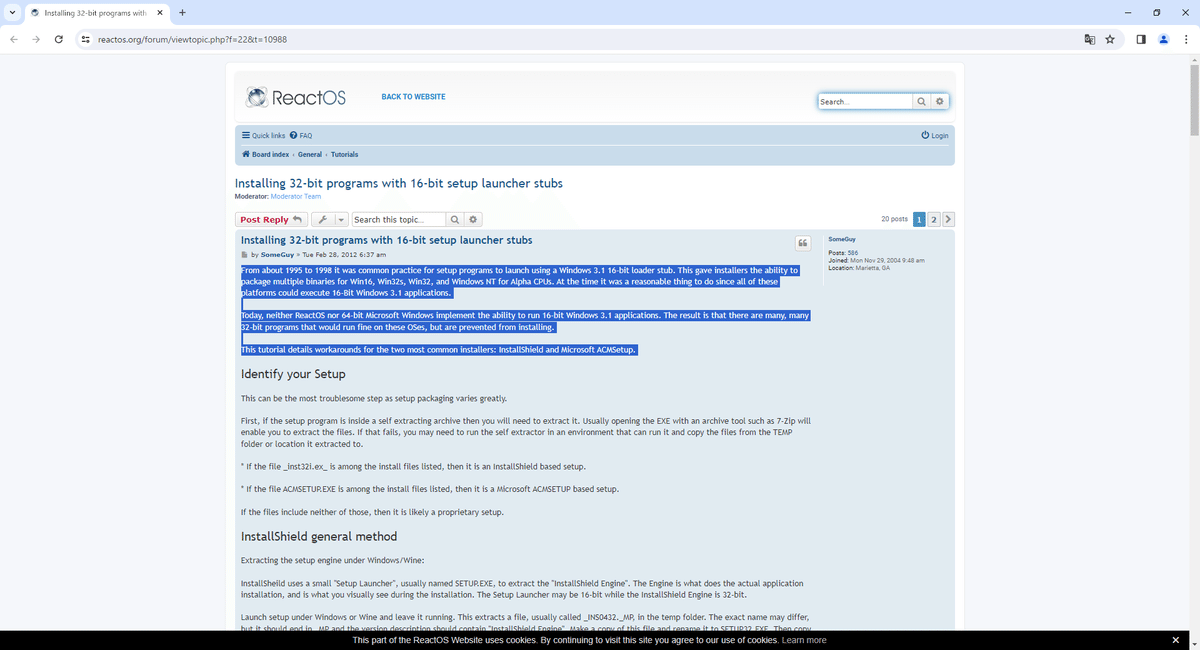Open the Moderator Team link
Image resolution: width=1200 pixels, height=650 pixels.
(296, 196)
